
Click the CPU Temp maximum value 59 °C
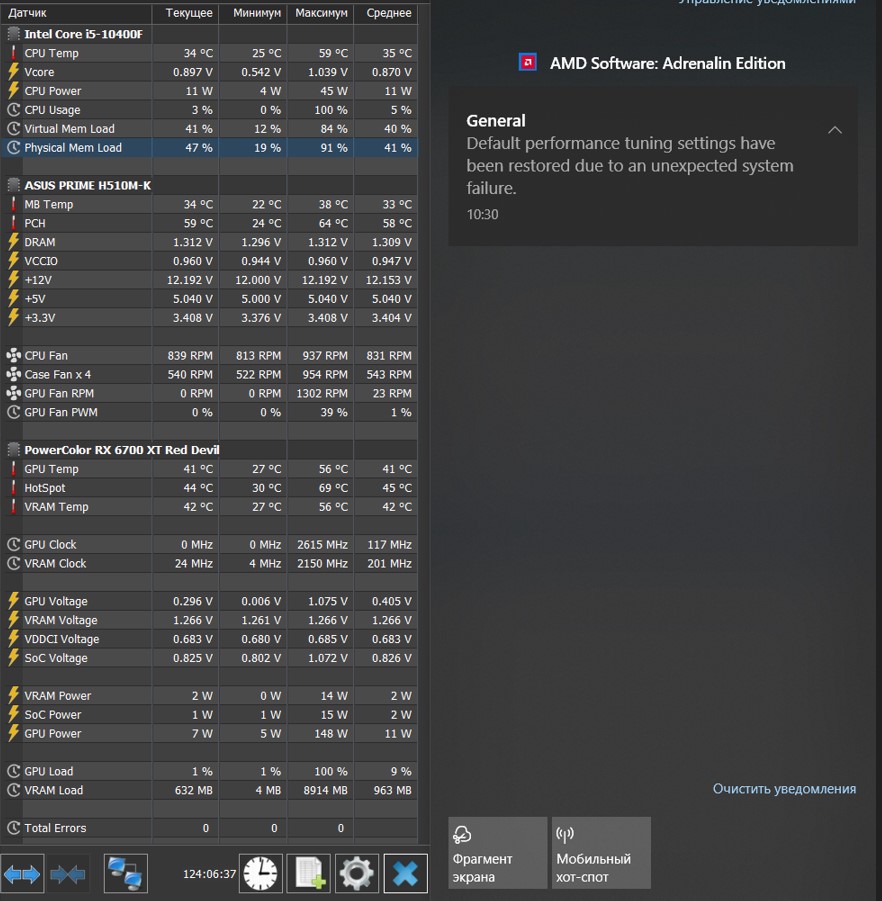click(x=333, y=53)
